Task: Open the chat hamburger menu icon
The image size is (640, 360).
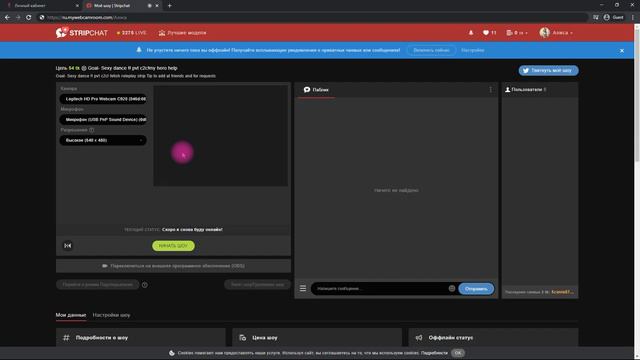Action: pyautogui.click(x=303, y=289)
